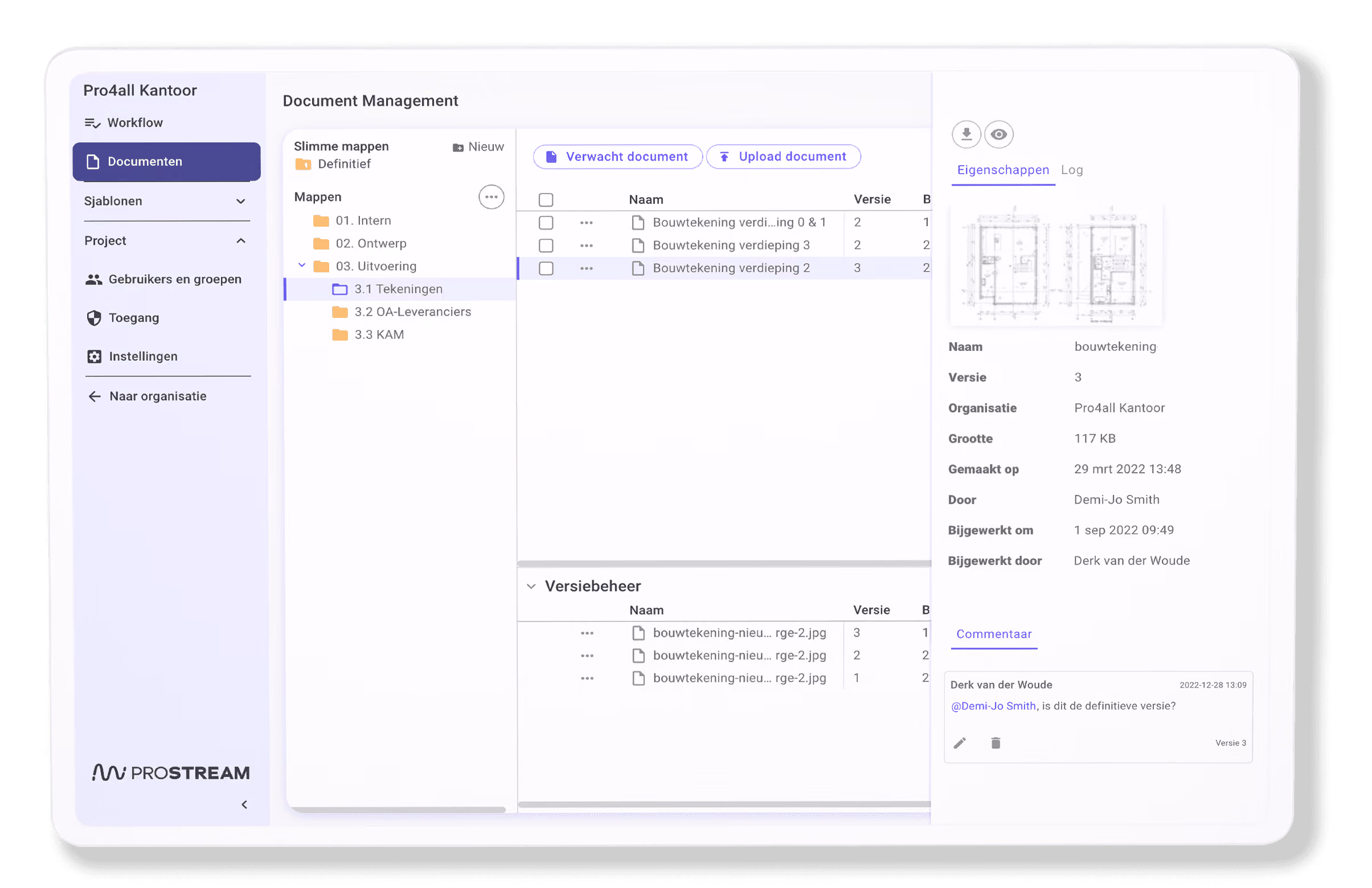Viewport: 1372px width, 888px height.
Task: Collapse the 03. Uitvoering folder chevron
Action: tap(301, 265)
